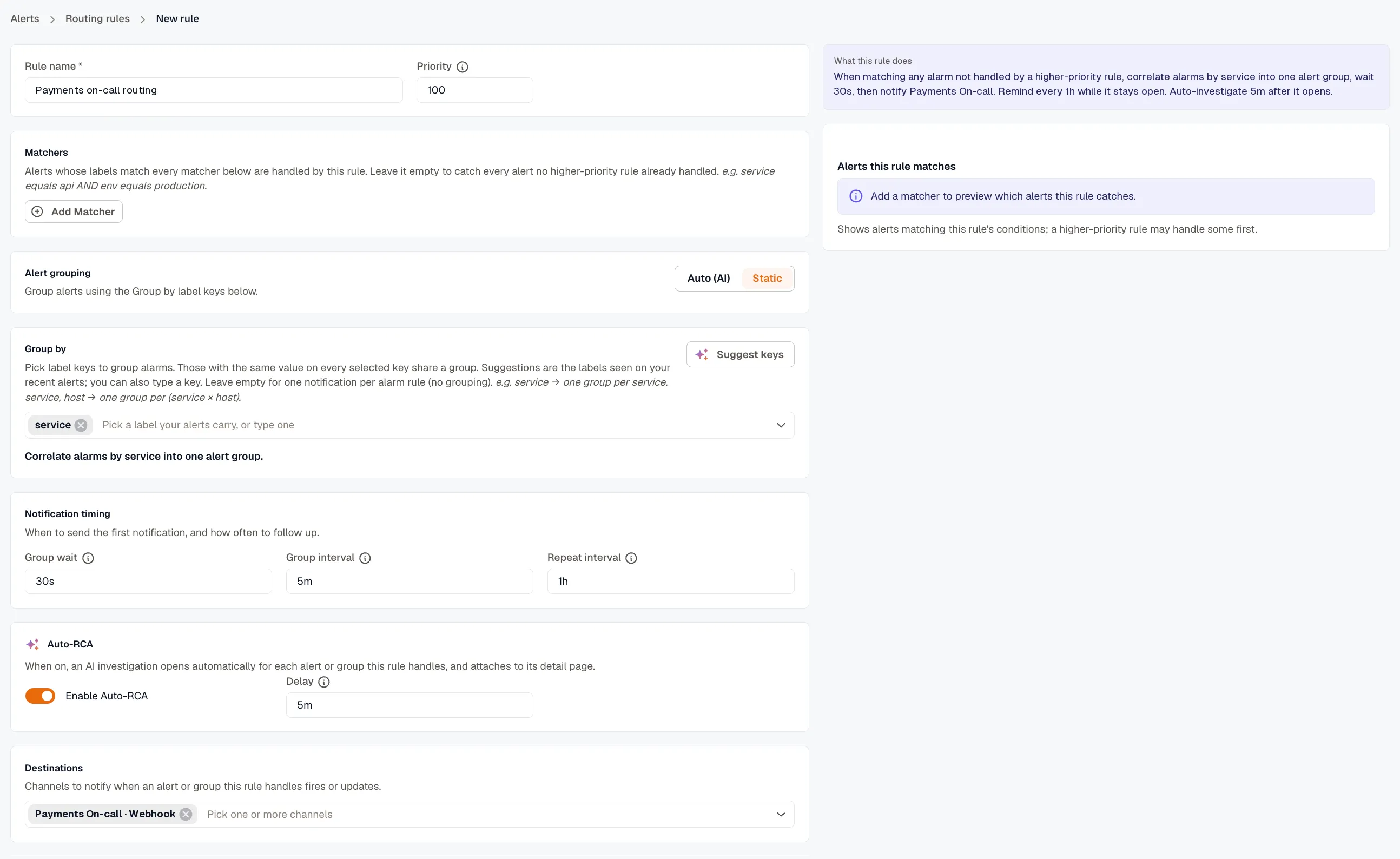Viewport: 1400px width, 859px height.
Task: Remove the Payments On-call Webhook destination
Action: tap(186, 814)
